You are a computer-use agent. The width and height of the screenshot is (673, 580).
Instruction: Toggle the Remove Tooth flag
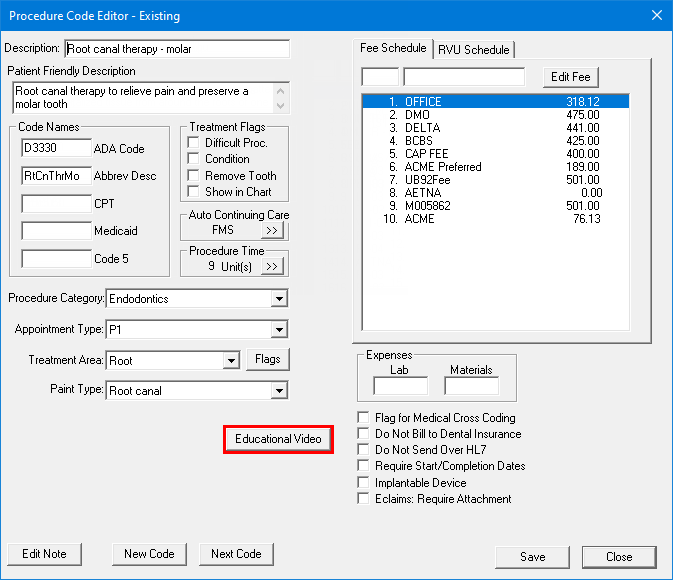[x=194, y=175]
